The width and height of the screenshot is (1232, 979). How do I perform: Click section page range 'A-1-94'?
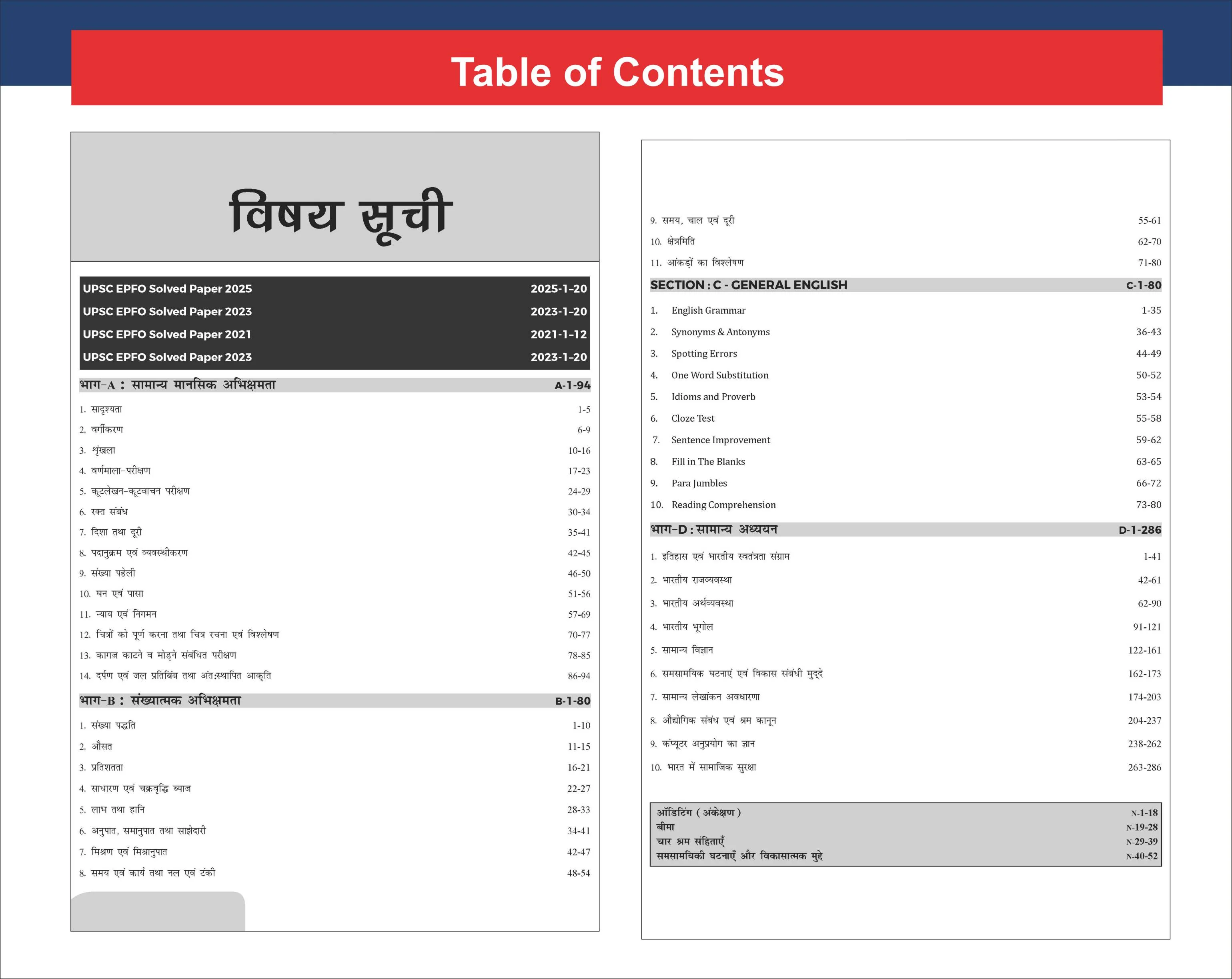[572, 385]
